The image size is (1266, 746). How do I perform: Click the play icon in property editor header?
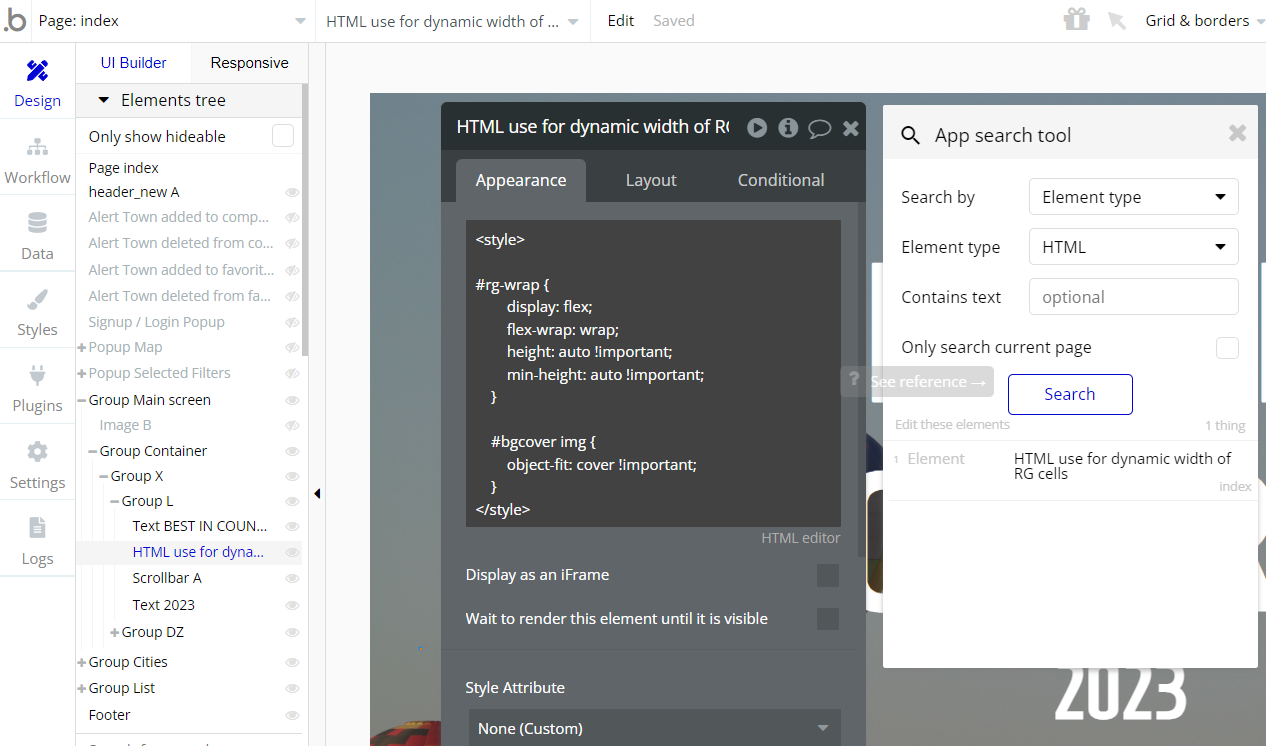pos(757,127)
